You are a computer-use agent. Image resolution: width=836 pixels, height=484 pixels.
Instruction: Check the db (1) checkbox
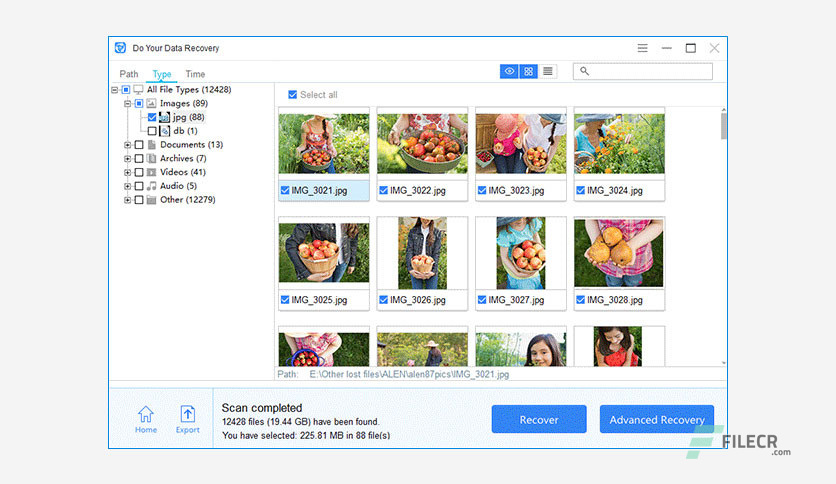point(152,131)
